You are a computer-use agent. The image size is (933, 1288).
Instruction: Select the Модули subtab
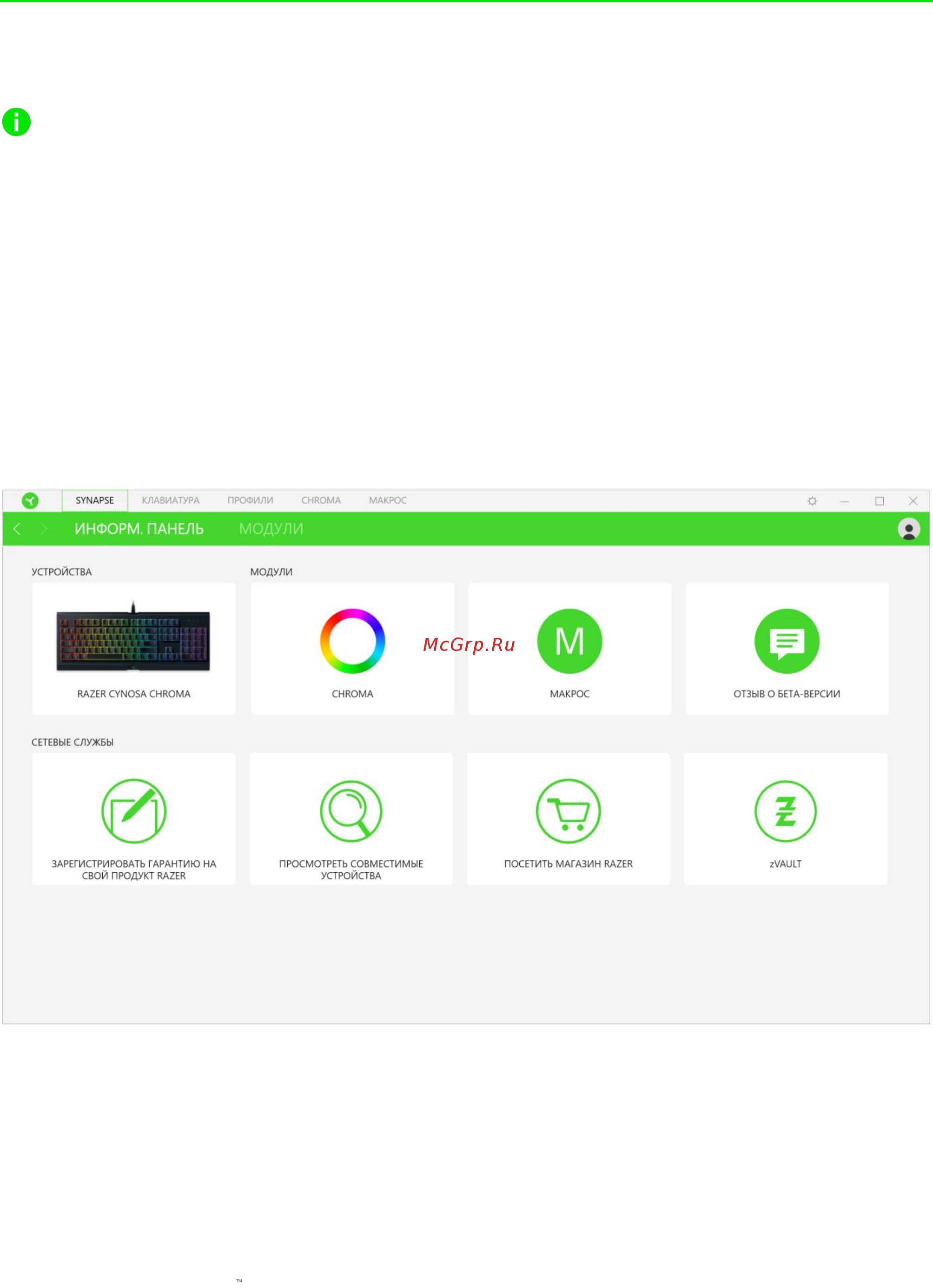coord(271,529)
